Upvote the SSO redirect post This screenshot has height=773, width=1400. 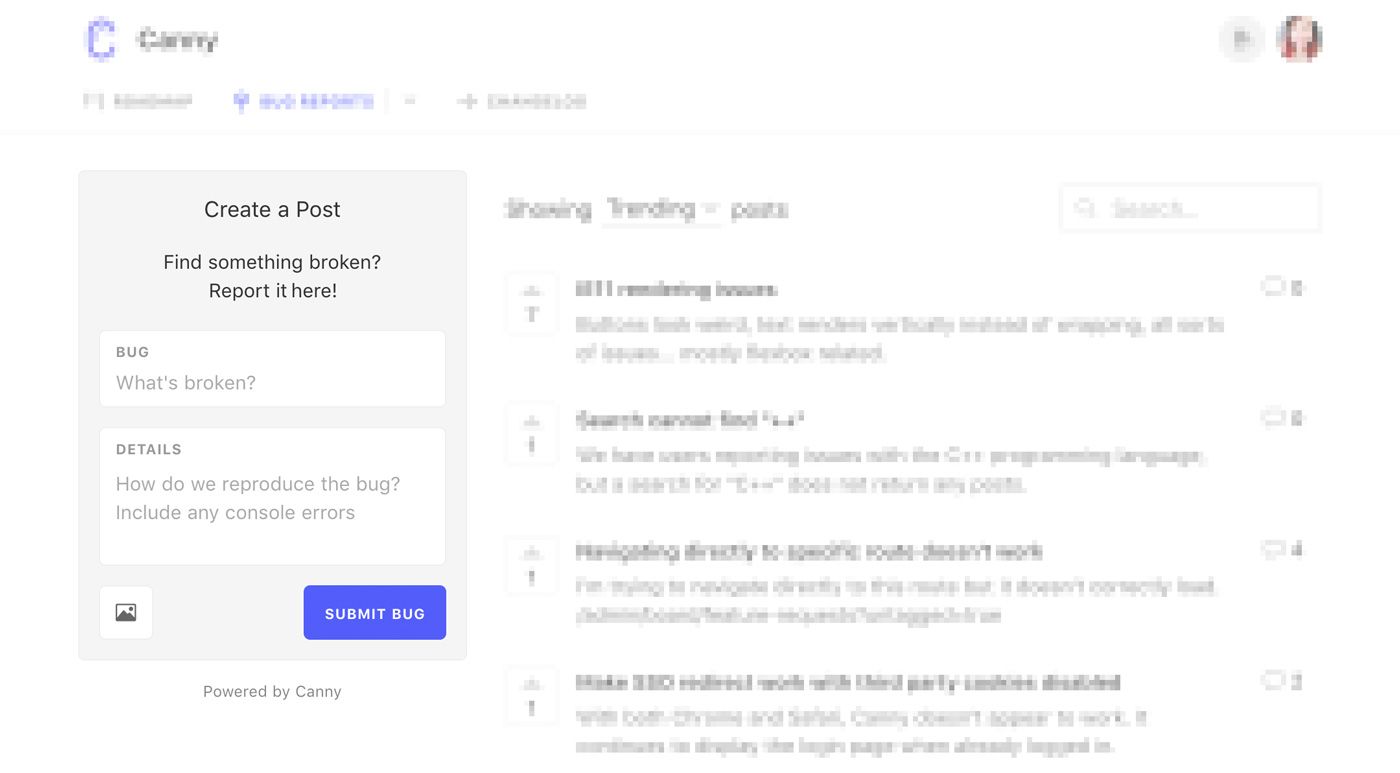coord(531,697)
